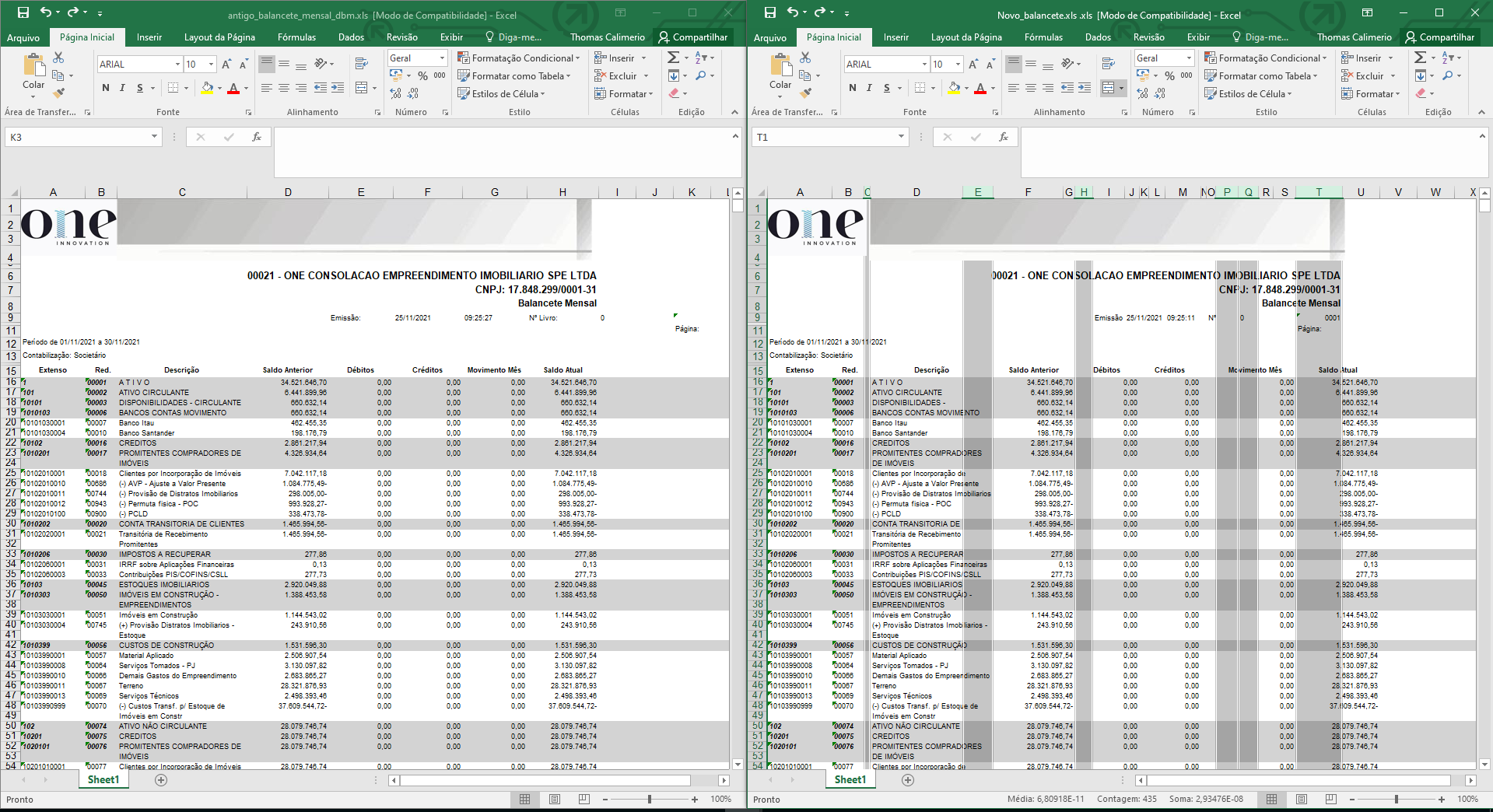Image resolution: width=1493 pixels, height=812 pixels.
Task: Click Name Box showing T1 in right window
Action: click(823, 137)
